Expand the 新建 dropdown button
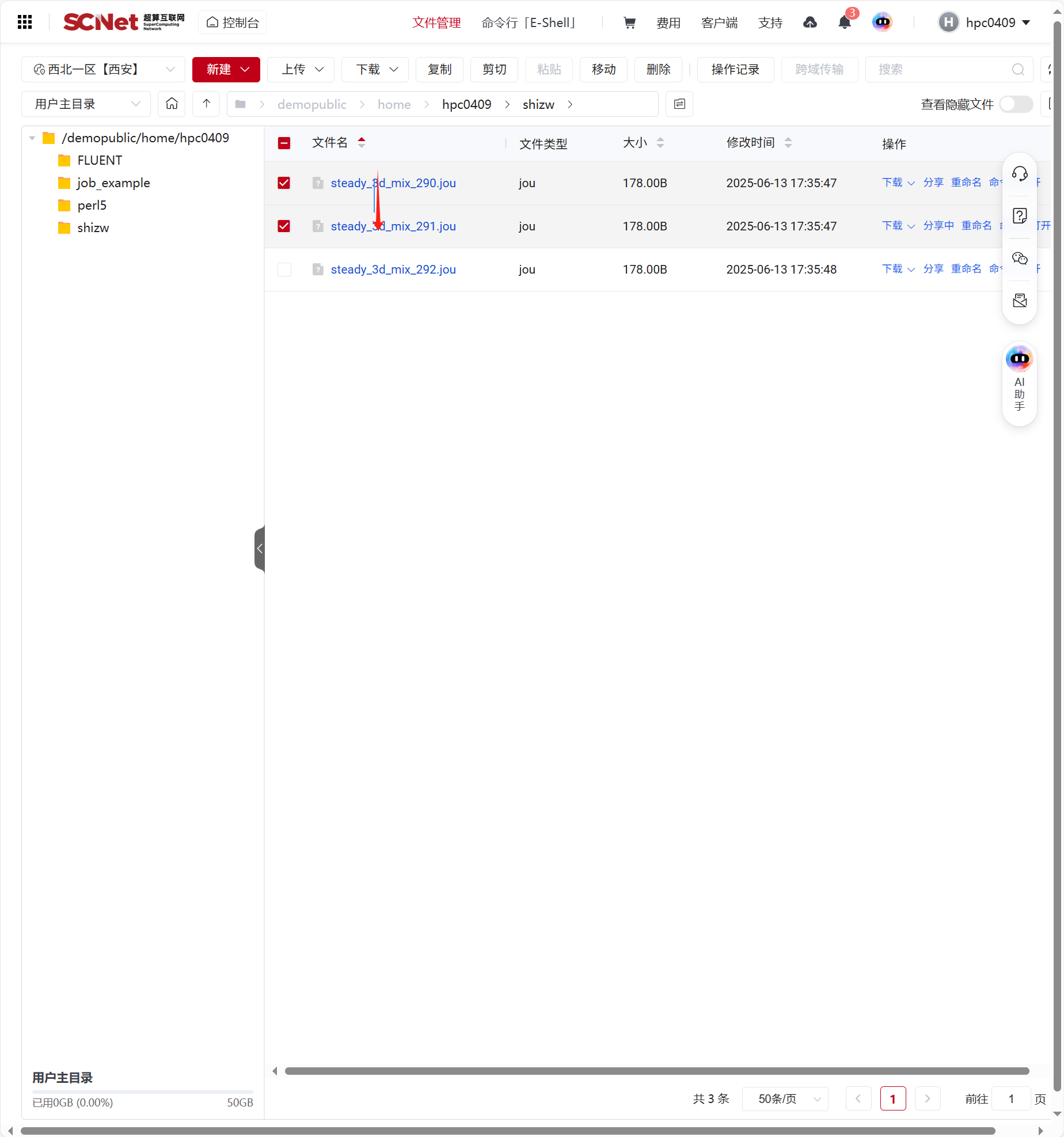The height and width of the screenshot is (1137, 1064). pos(226,70)
